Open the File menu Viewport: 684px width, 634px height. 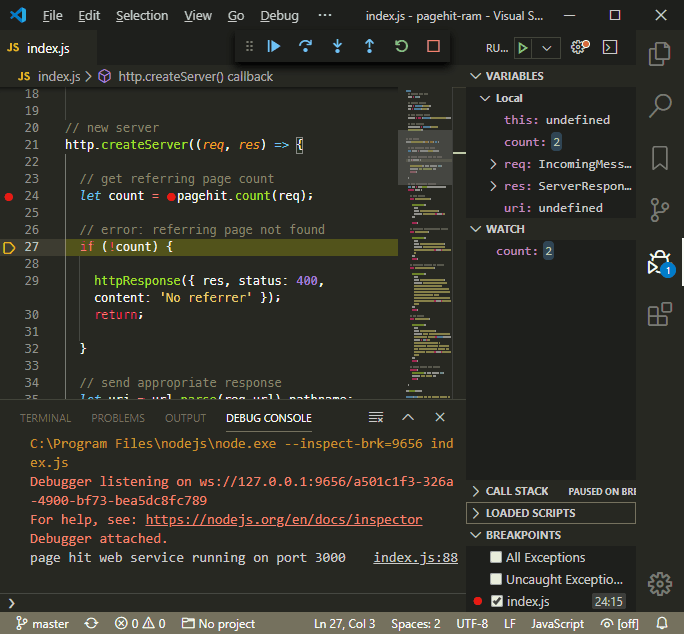(x=52, y=16)
